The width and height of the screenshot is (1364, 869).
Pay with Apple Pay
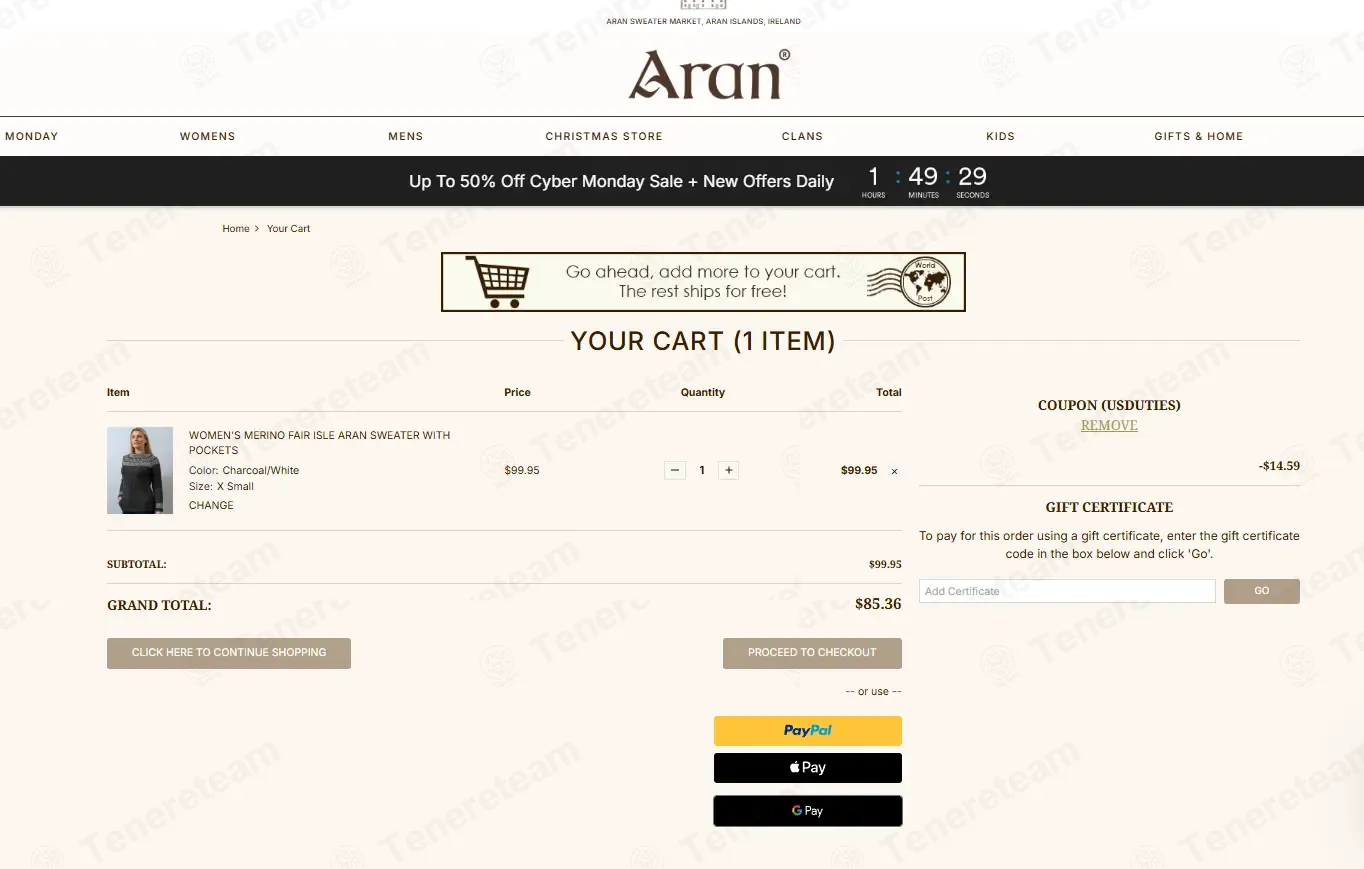pos(808,768)
